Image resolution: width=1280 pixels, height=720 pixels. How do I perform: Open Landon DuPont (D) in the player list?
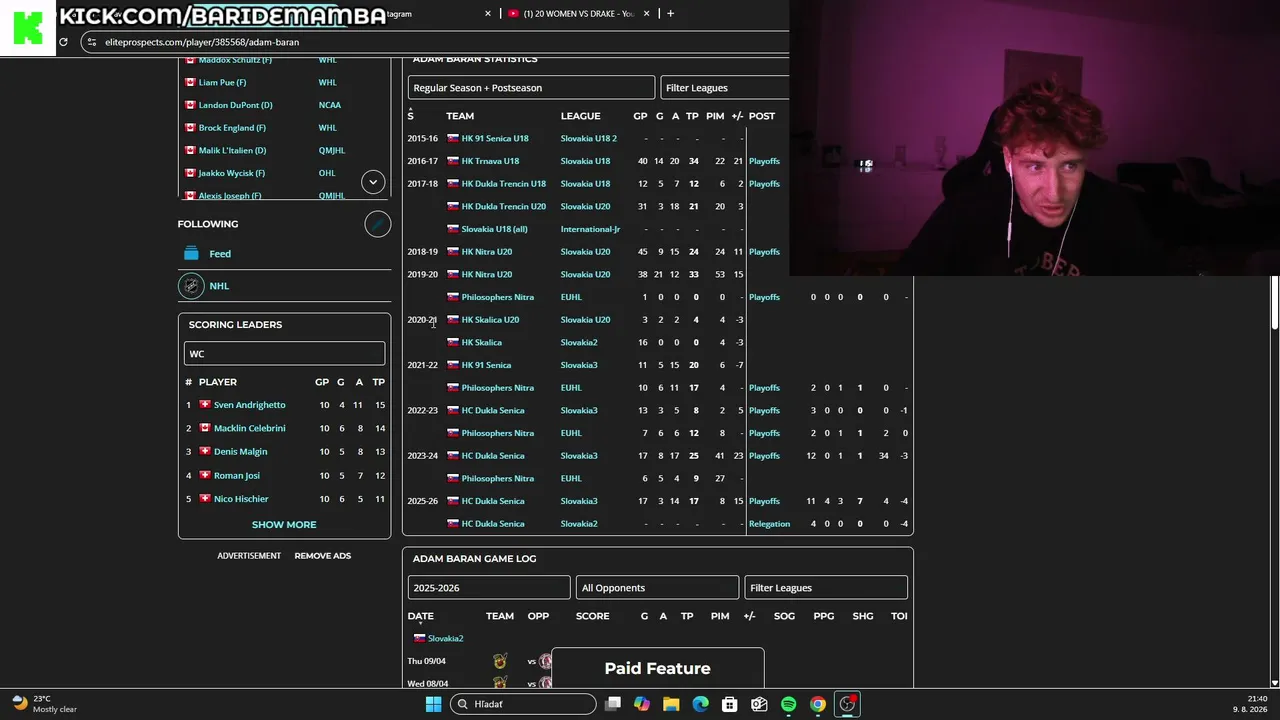click(x=236, y=105)
